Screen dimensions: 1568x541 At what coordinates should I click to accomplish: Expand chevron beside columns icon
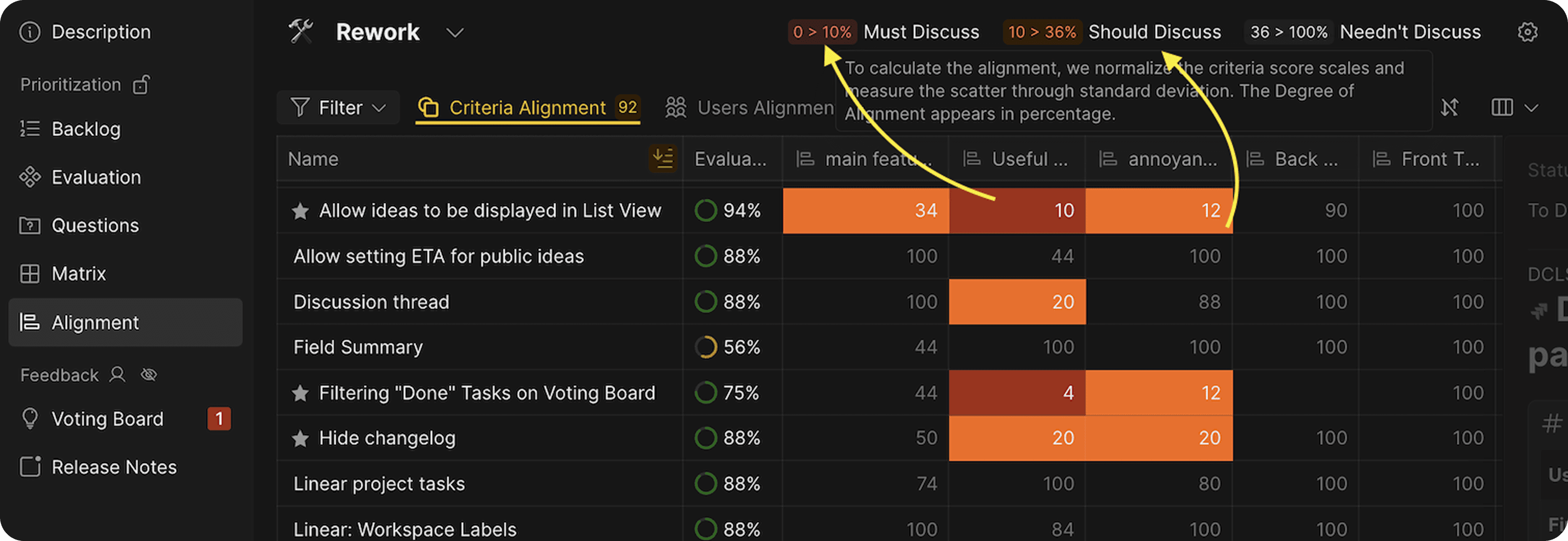coord(1531,108)
